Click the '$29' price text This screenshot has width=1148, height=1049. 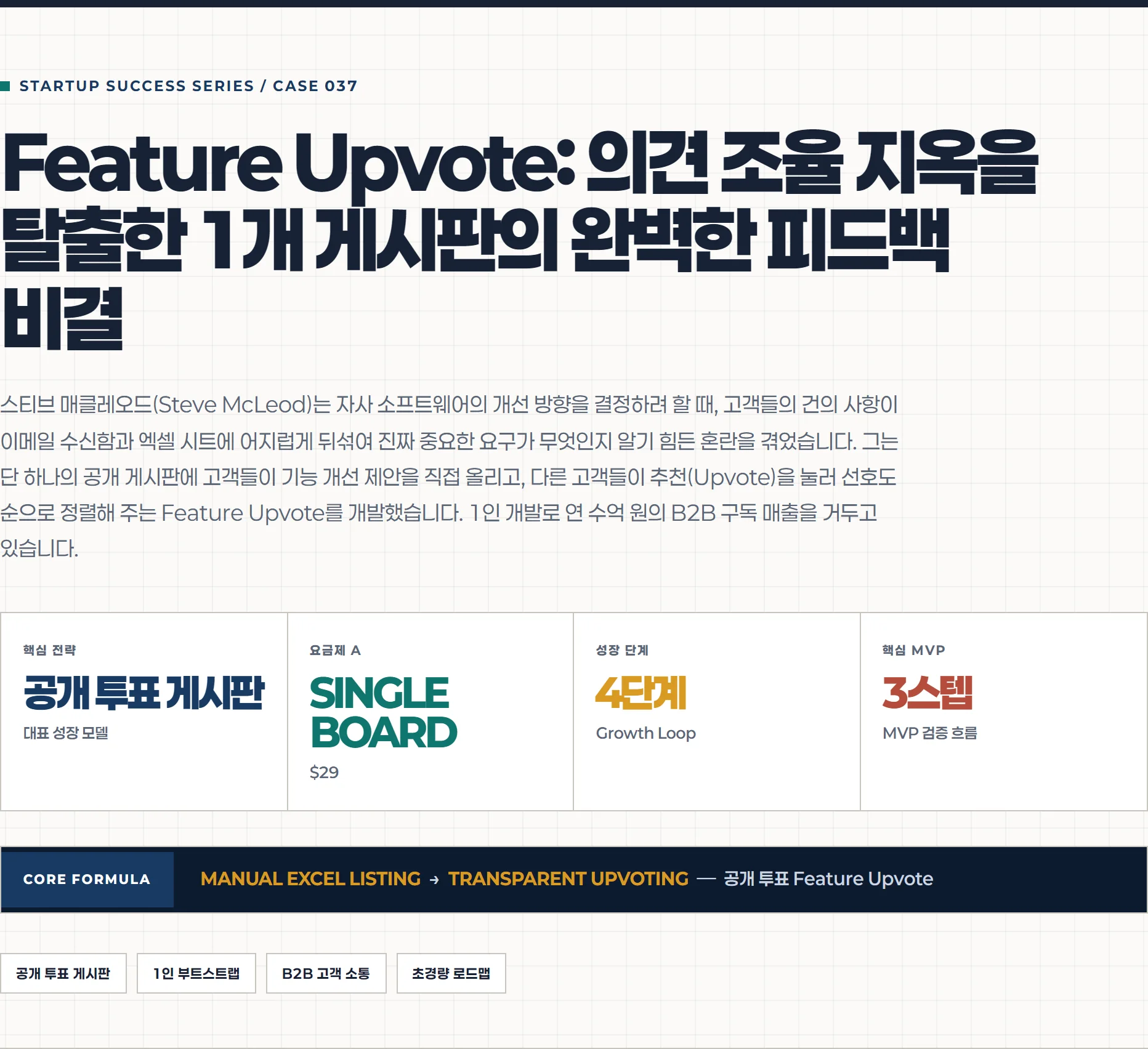pos(324,773)
